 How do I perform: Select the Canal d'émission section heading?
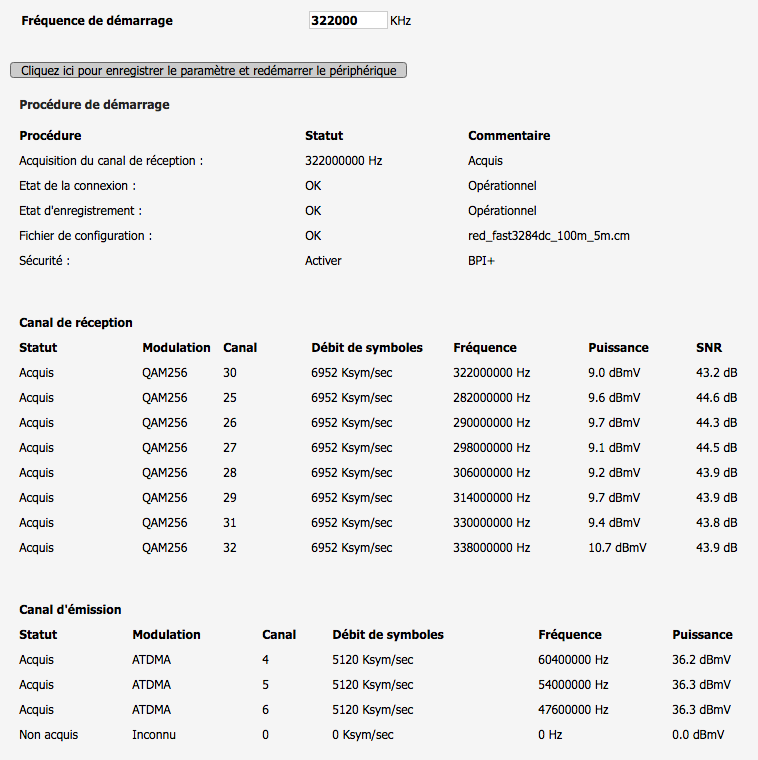tap(70, 609)
